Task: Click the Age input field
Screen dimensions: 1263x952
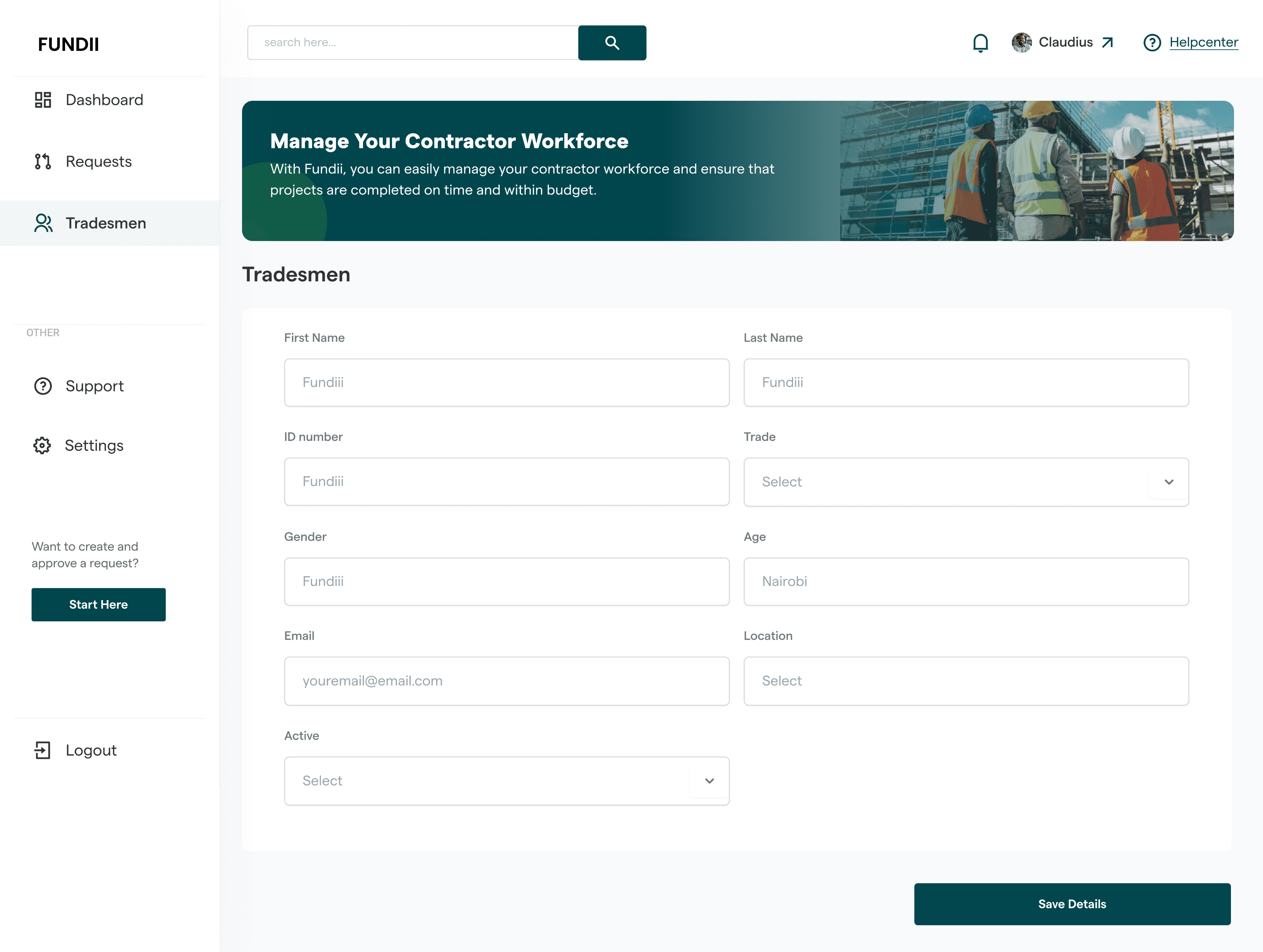Action: (x=966, y=582)
